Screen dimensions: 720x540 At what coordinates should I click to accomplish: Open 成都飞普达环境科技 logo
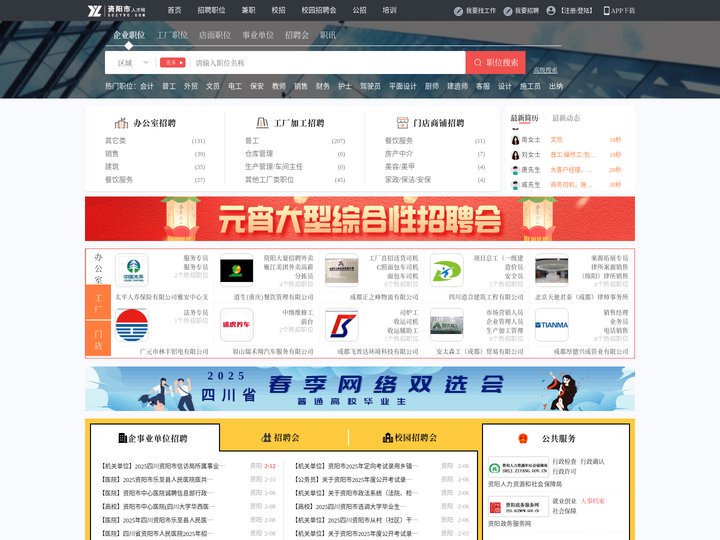342,325
